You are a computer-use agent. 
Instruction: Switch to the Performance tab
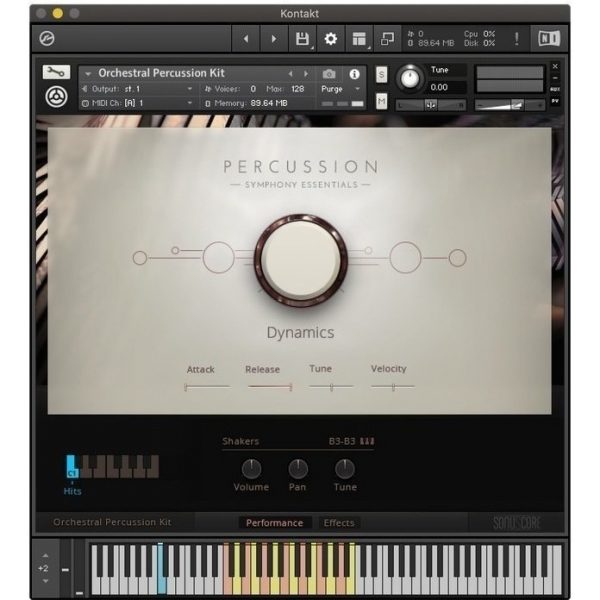pos(274,523)
